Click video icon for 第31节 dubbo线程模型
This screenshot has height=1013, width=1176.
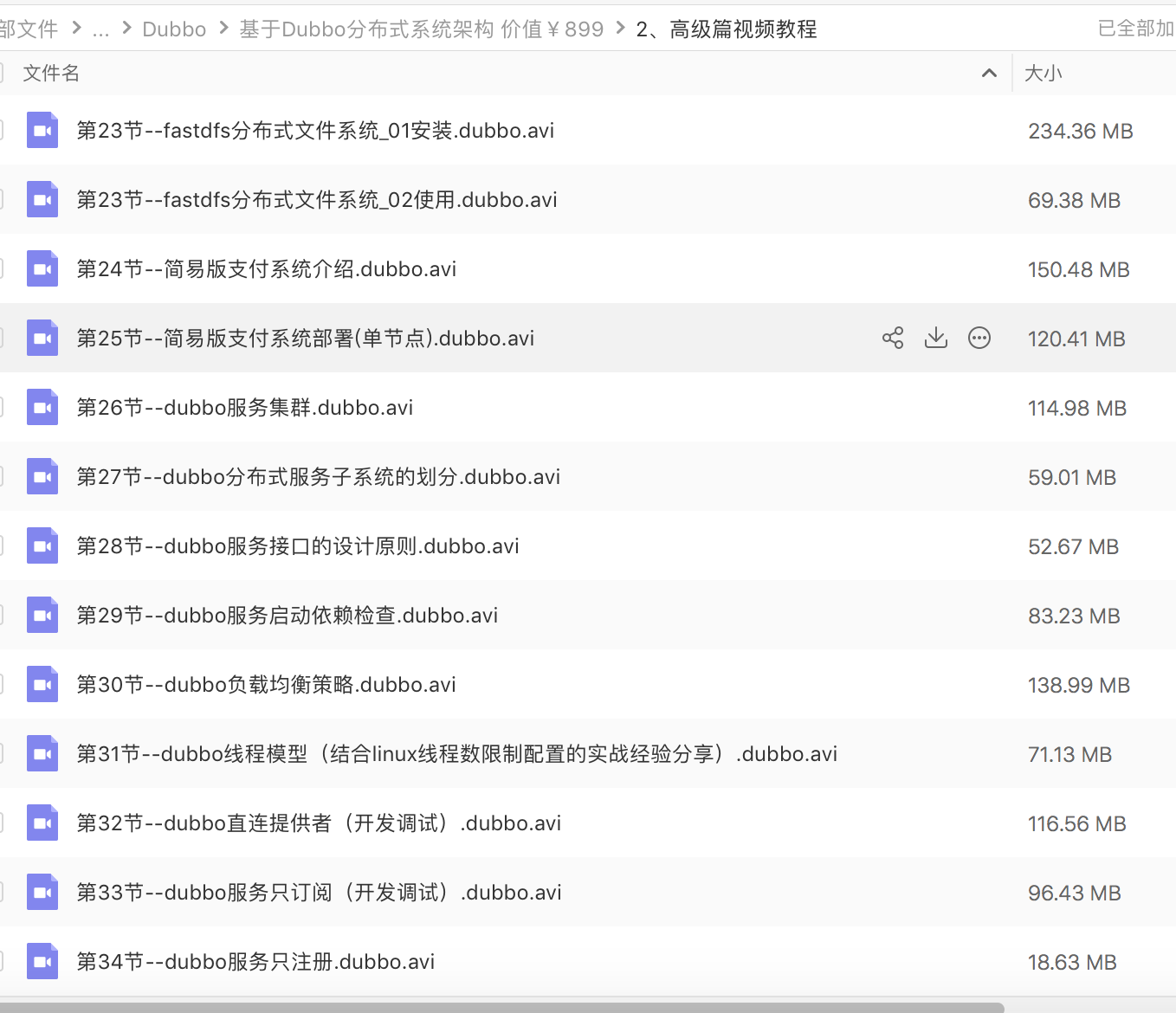point(42,753)
